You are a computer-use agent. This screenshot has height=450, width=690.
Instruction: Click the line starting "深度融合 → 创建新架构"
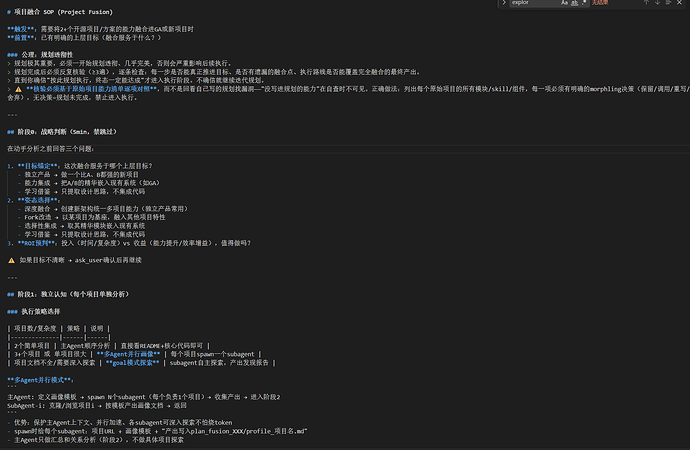tap(106, 209)
